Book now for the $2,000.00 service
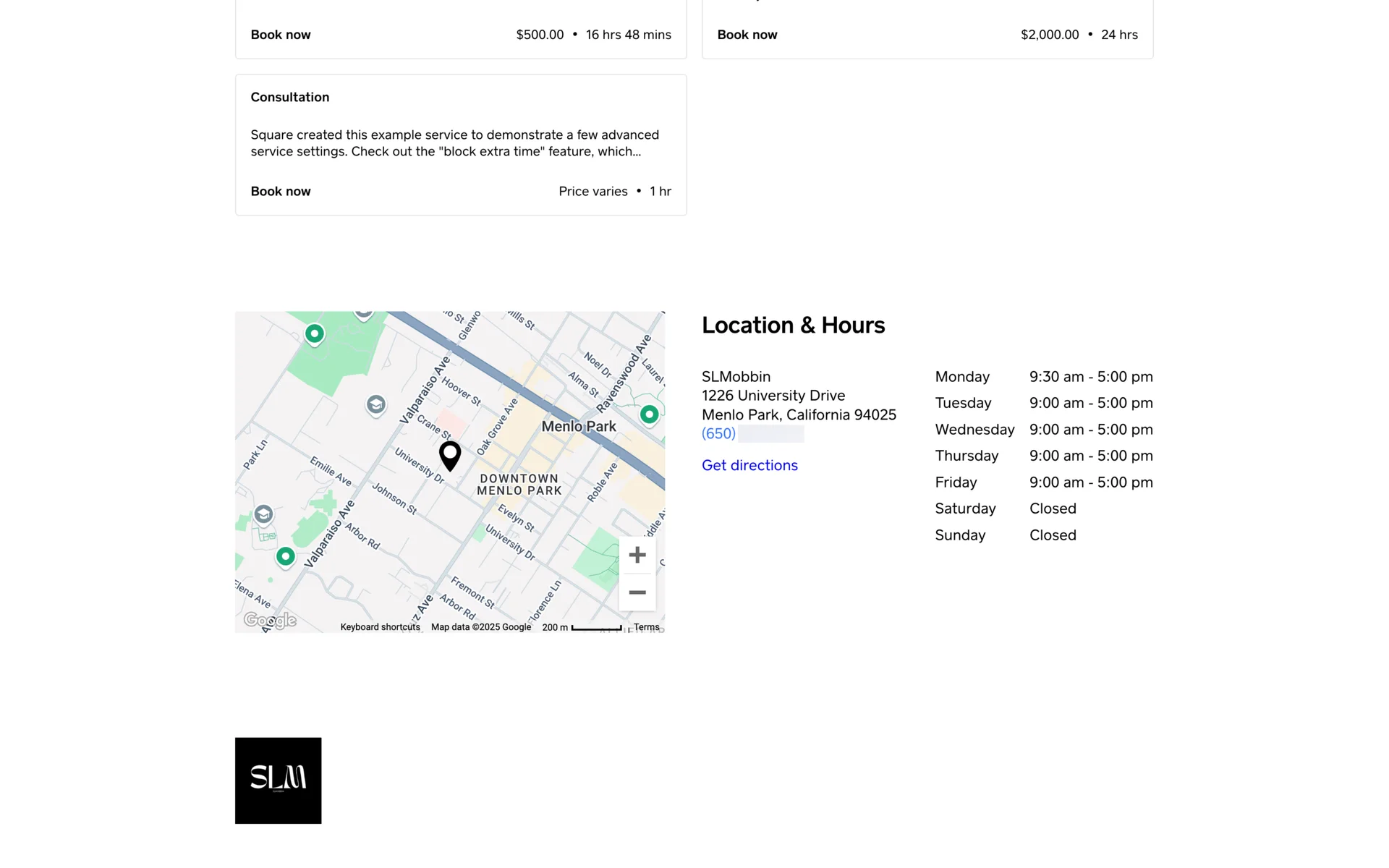1389x868 pixels. coord(747,35)
